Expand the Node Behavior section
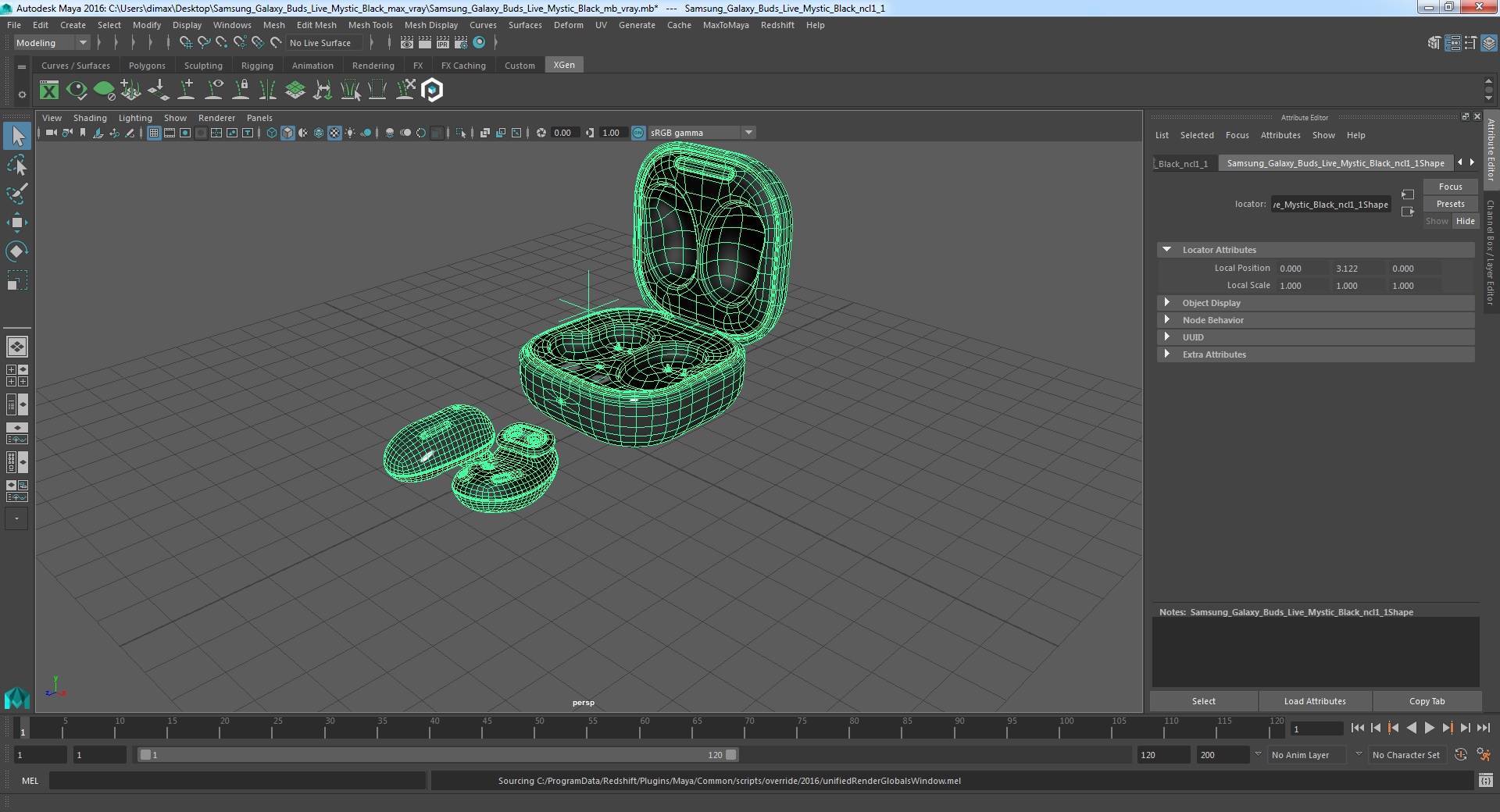 (1166, 320)
